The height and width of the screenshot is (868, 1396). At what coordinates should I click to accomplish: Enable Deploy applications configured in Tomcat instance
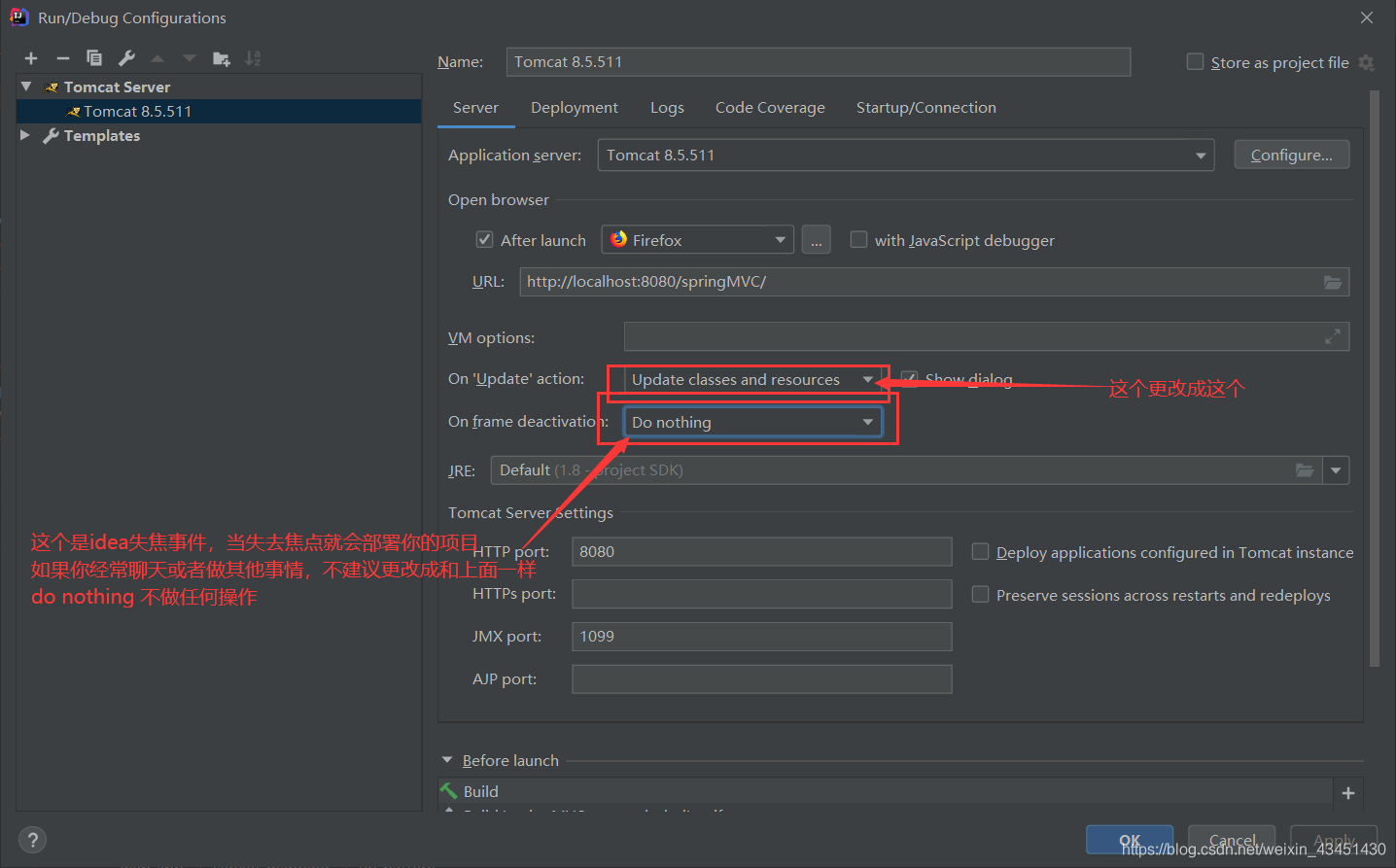981,551
